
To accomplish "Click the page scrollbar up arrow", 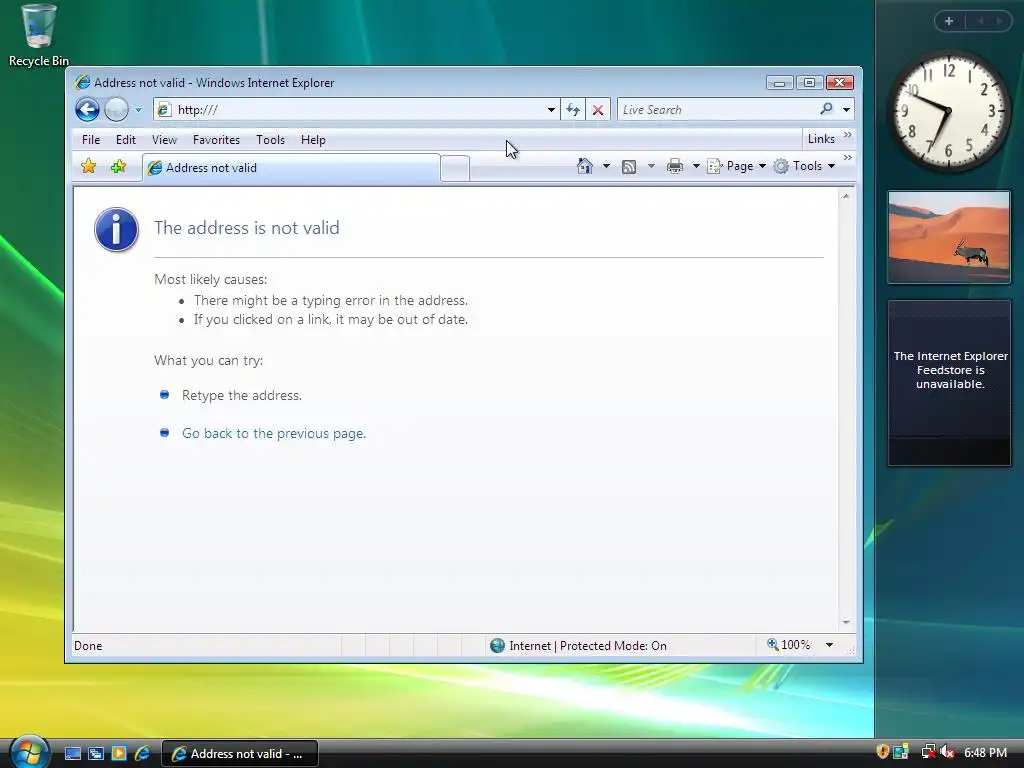I will pyautogui.click(x=846, y=196).
